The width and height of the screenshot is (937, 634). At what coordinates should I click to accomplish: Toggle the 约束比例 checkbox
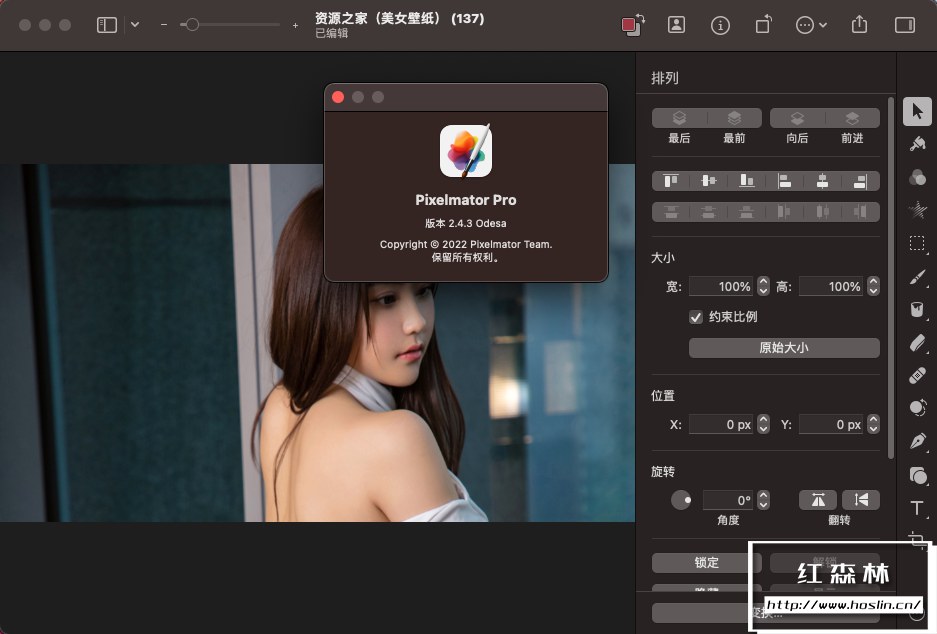pos(696,317)
